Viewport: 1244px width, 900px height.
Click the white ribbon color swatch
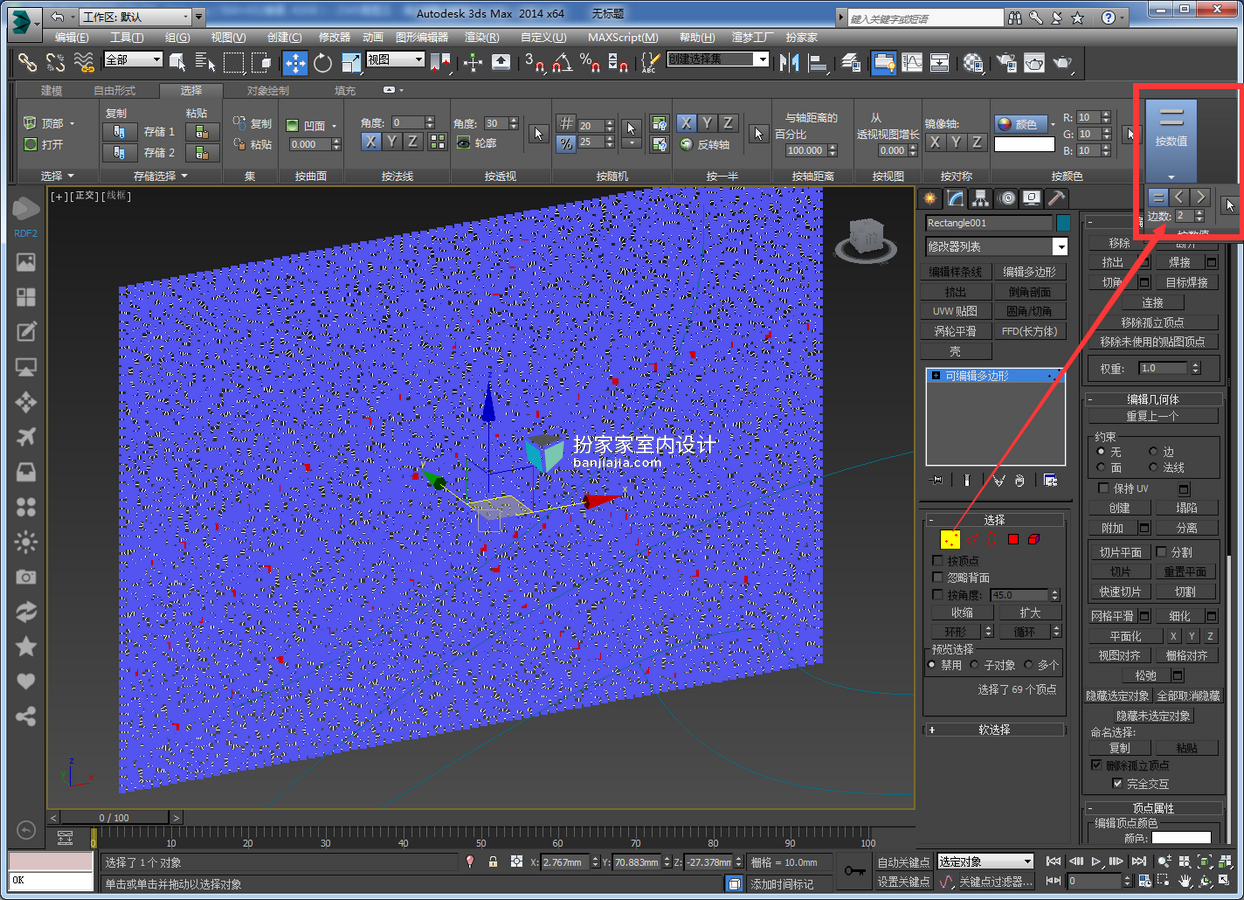pyautogui.click(x=1024, y=144)
